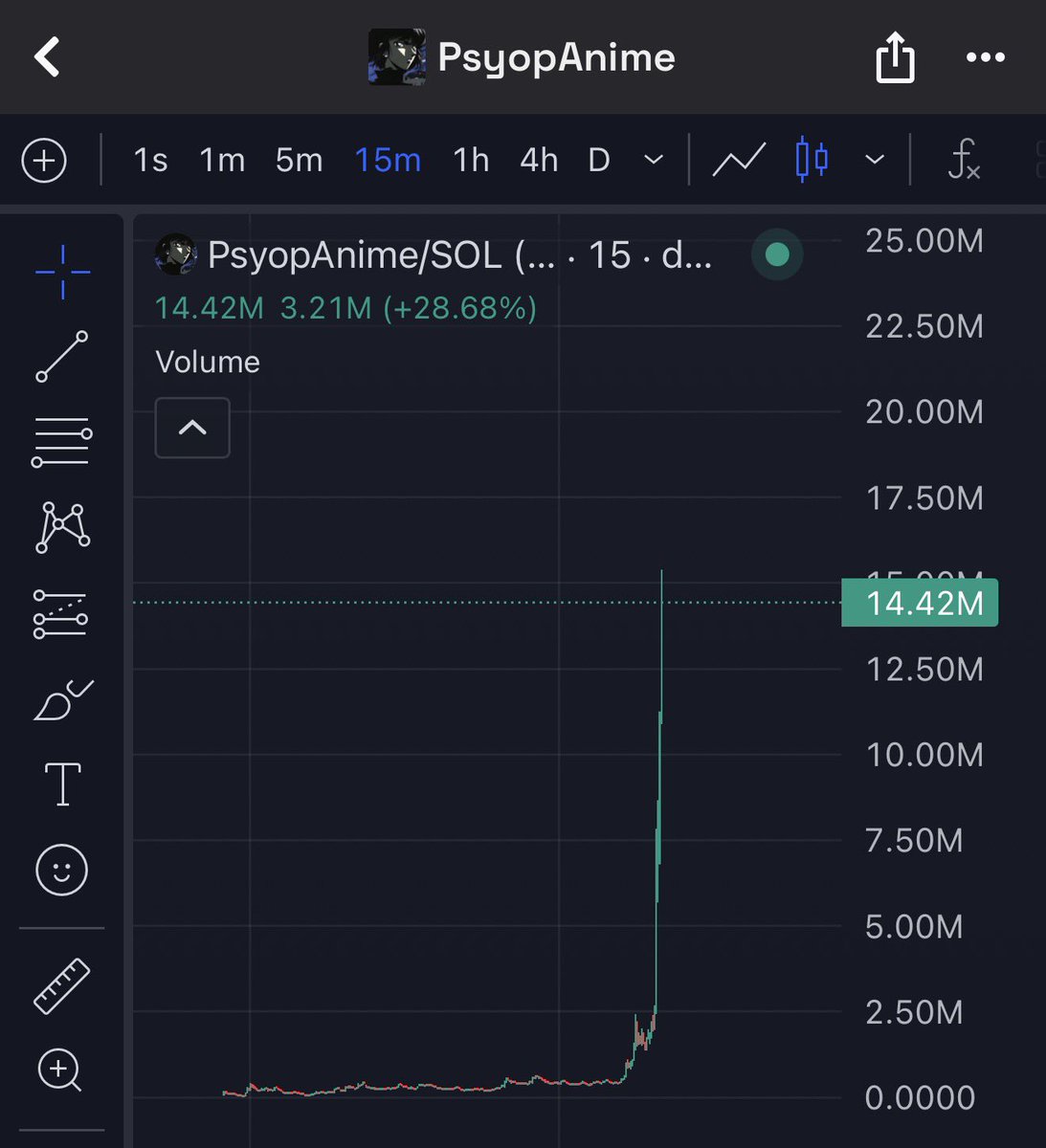Tap the 10.00M price axis label
1046x1148 pixels.
point(924,755)
